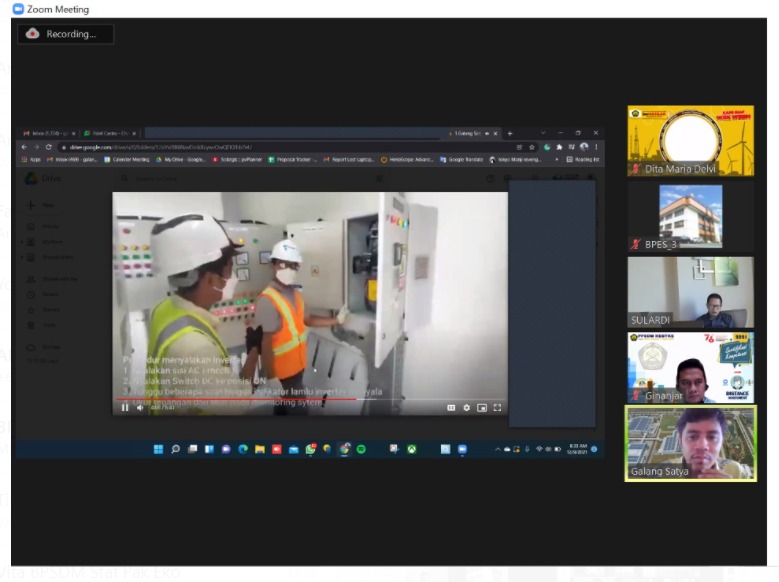The image size is (779, 582).
Task: Switch to Chrome in the shared taskbar
Action: [x=344, y=449]
